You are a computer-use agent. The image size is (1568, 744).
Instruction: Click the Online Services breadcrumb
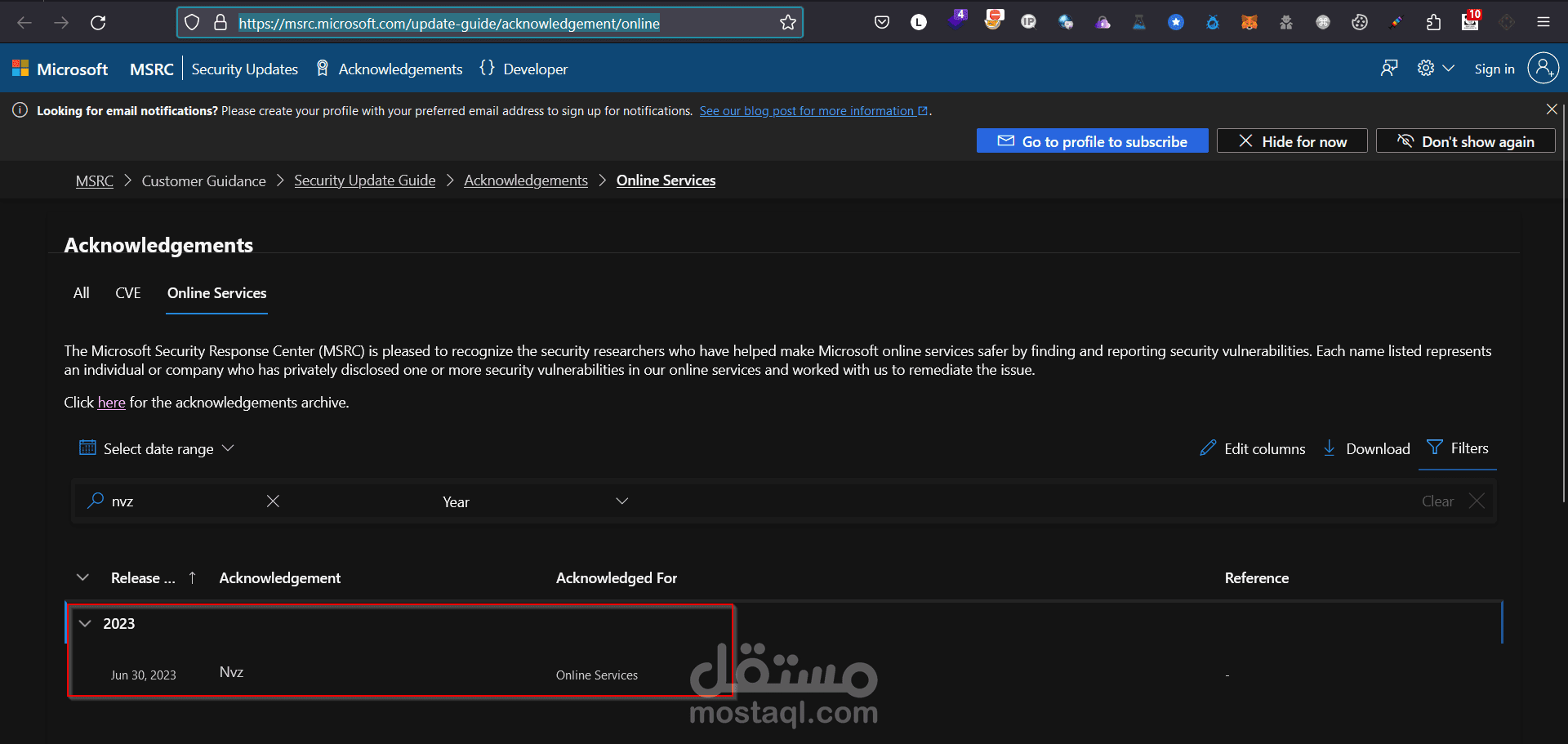point(666,180)
